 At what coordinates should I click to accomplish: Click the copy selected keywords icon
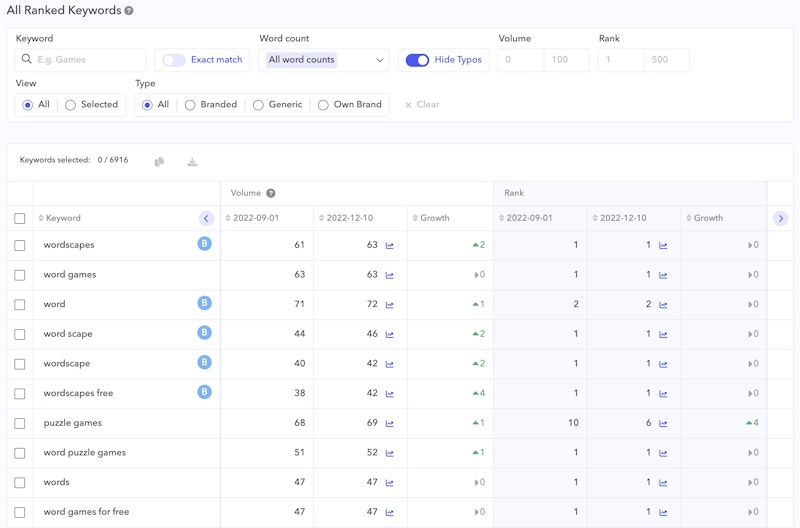click(x=159, y=161)
